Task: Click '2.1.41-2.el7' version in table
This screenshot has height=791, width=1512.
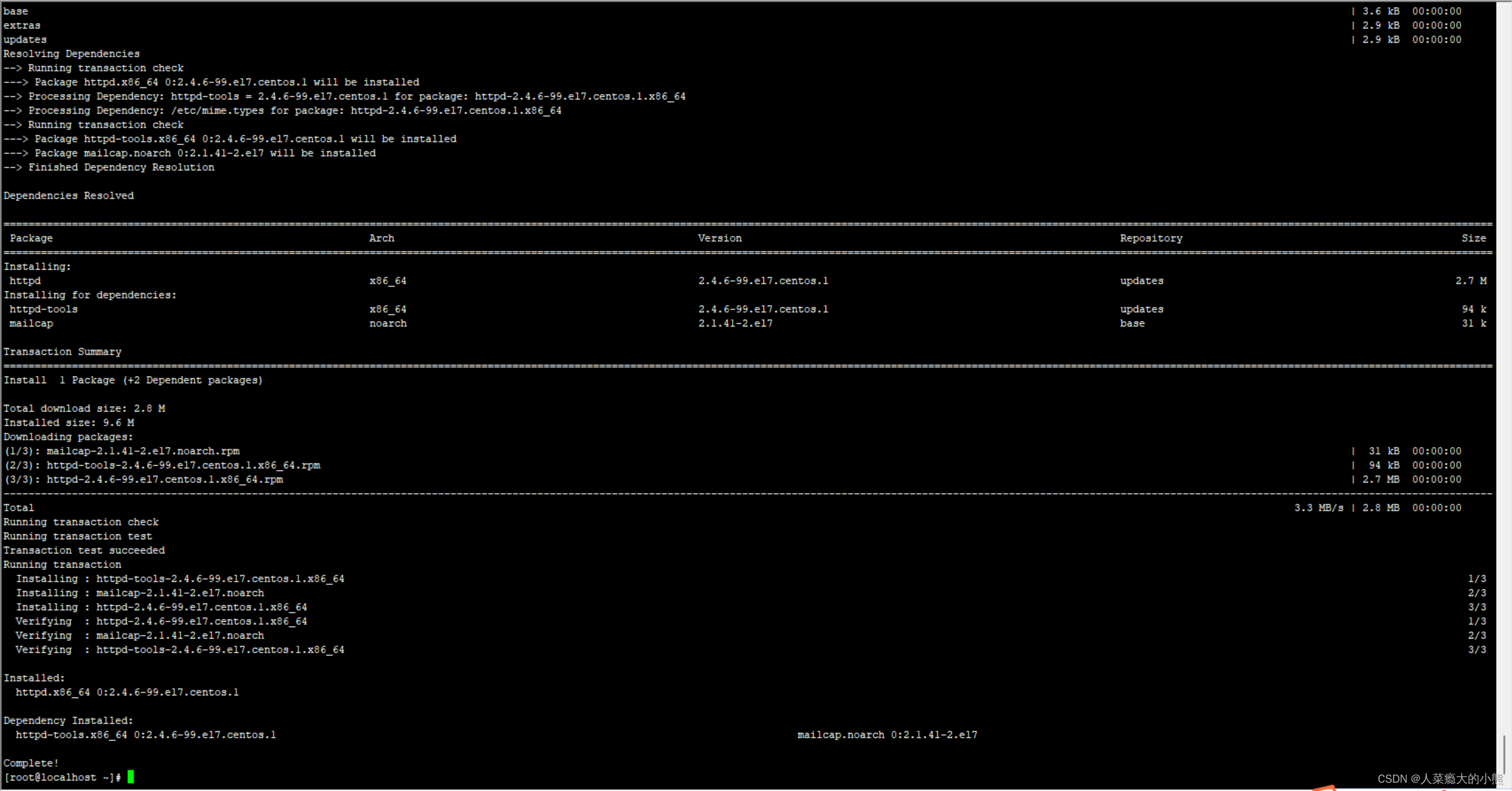Action: click(x=735, y=323)
